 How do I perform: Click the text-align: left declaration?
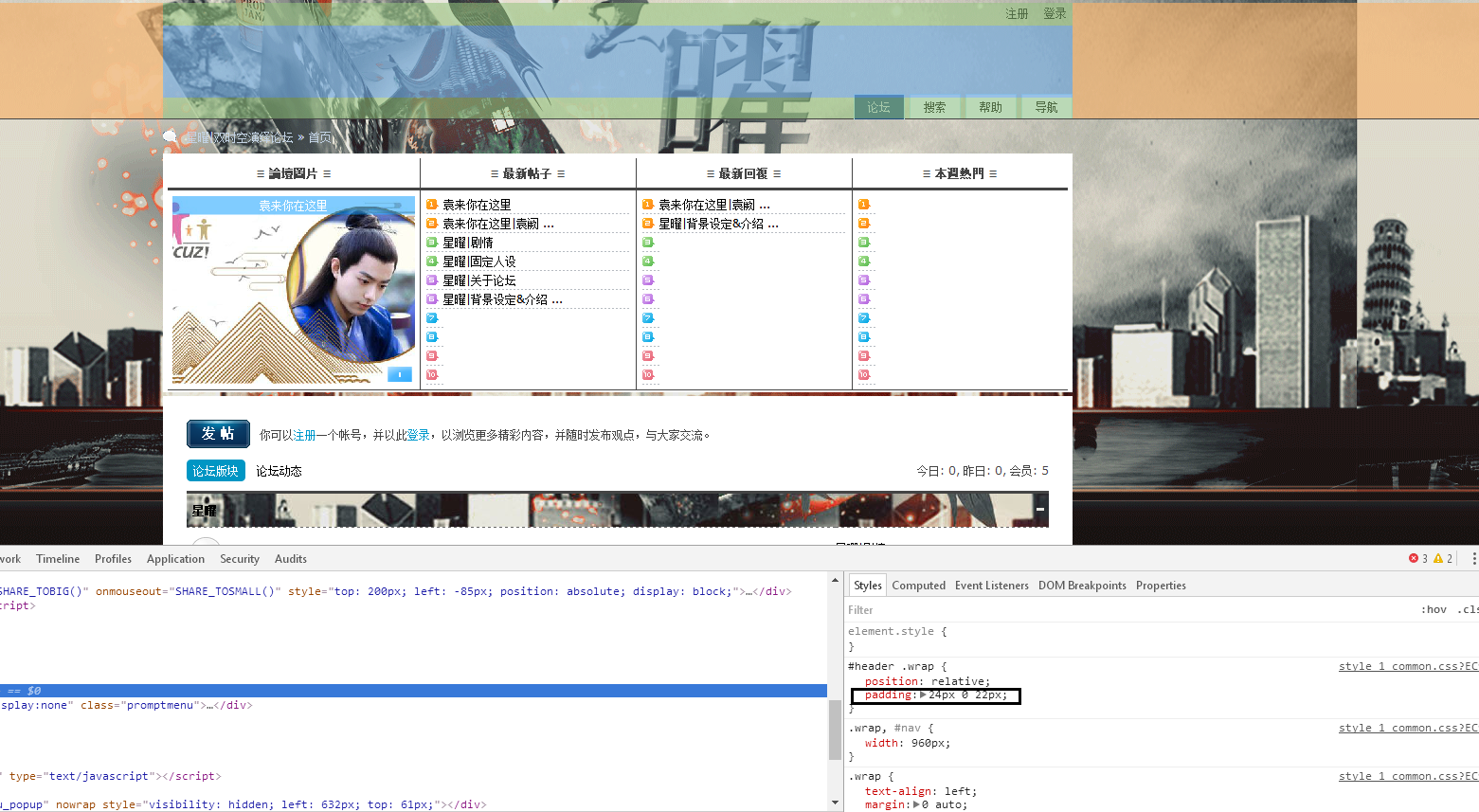tap(921, 791)
